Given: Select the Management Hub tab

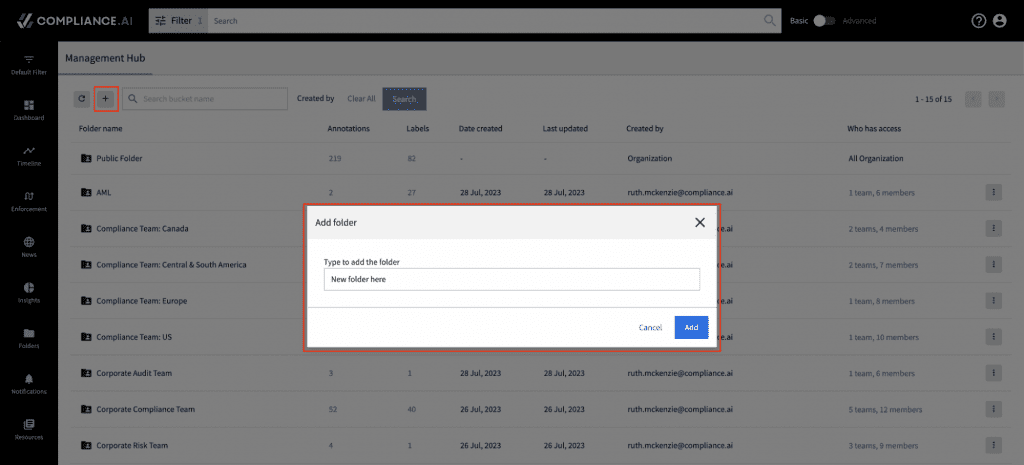Looking at the screenshot, I should (x=105, y=58).
